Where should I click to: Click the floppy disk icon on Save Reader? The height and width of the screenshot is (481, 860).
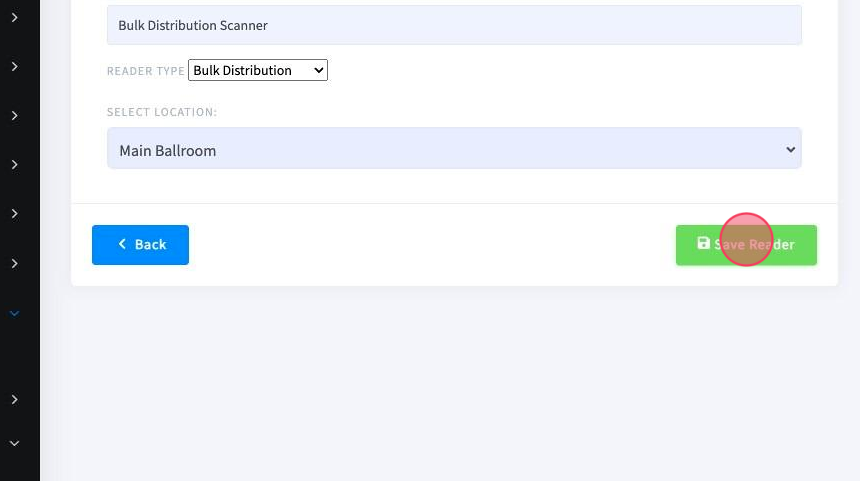coord(703,243)
